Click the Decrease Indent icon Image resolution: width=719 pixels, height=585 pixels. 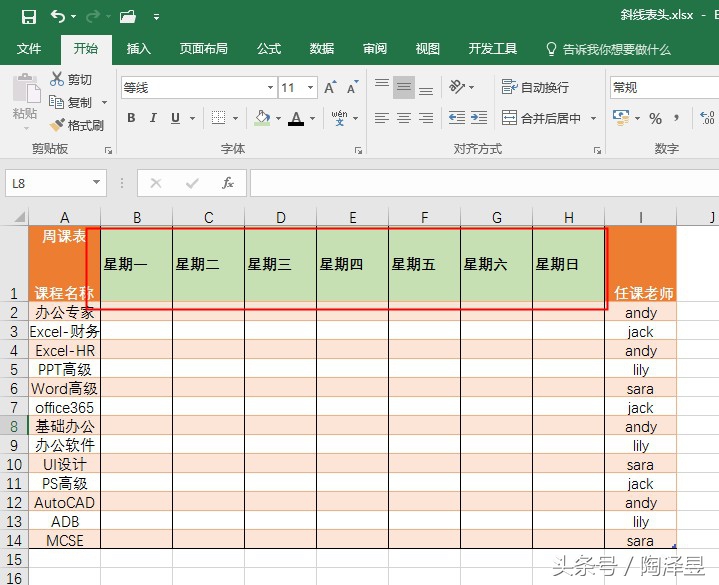point(457,118)
